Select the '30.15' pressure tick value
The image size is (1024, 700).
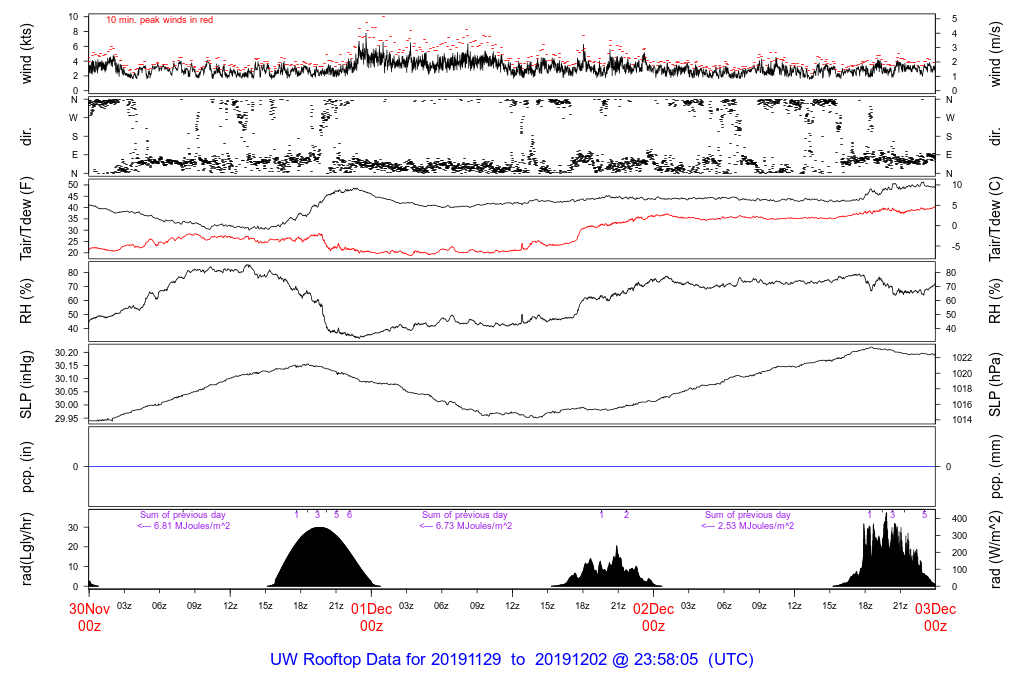click(x=67, y=366)
